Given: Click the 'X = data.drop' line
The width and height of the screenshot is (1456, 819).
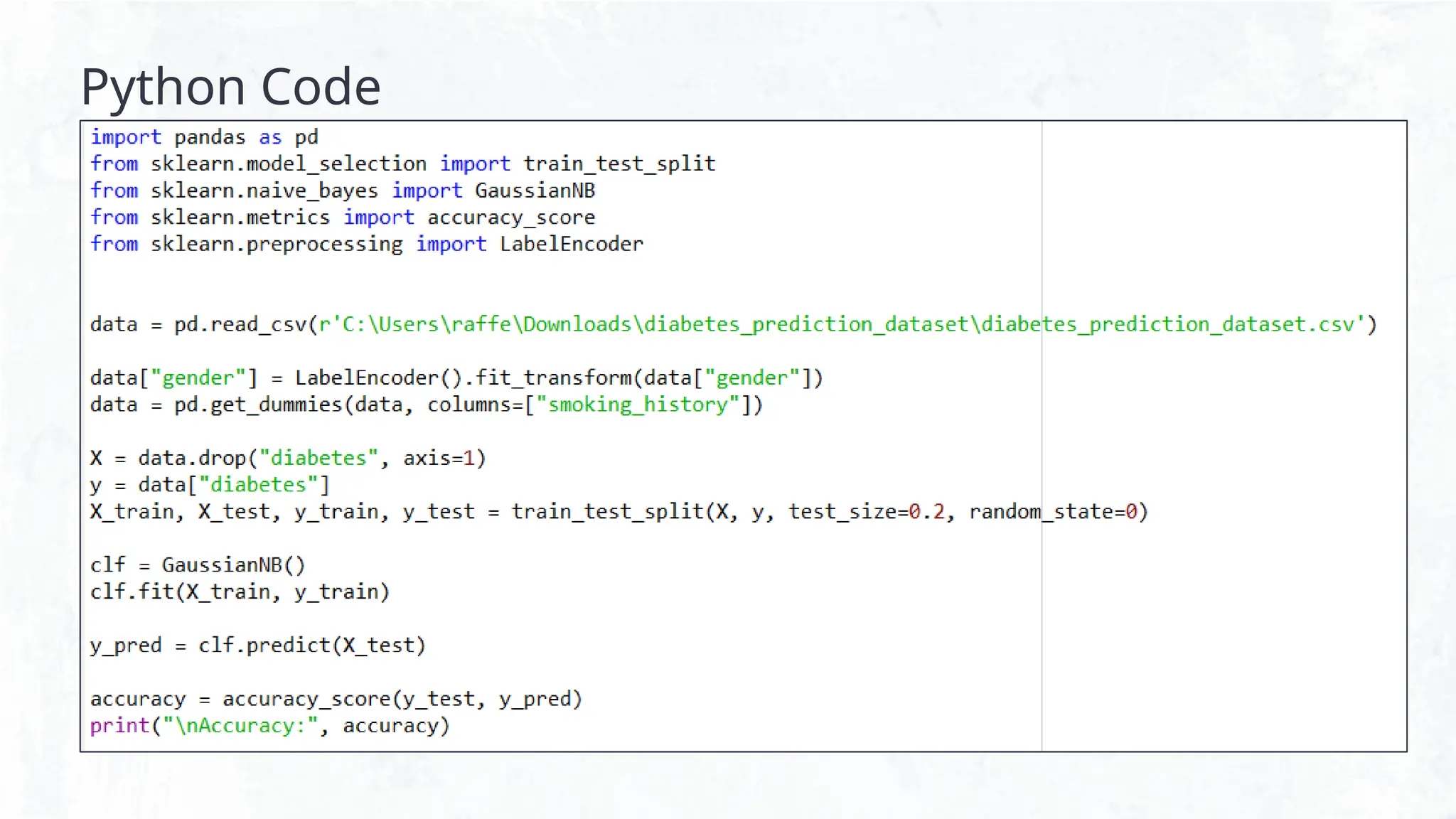Looking at the screenshot, I should click(x=288, y=458).
